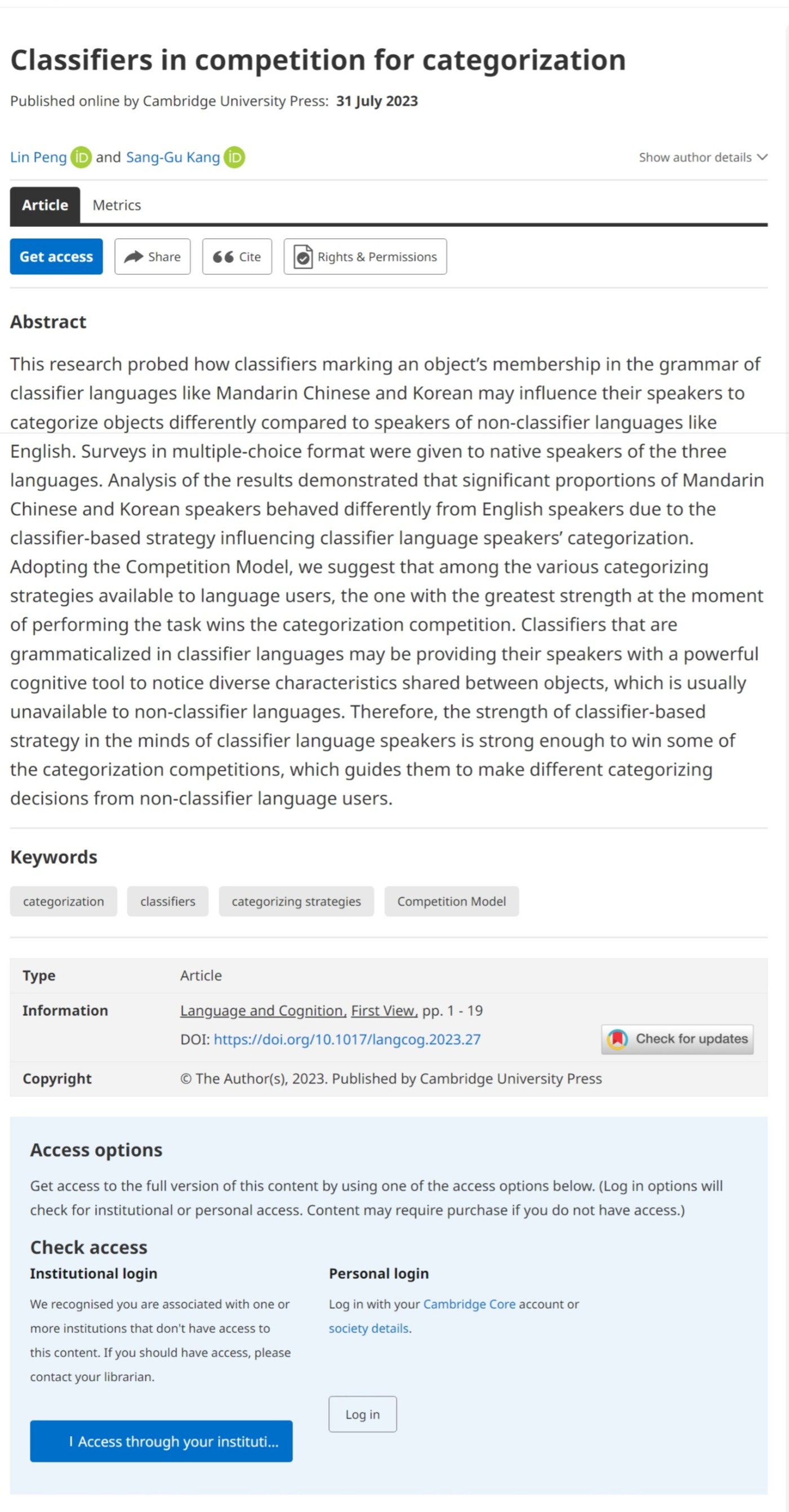Click the Cite quotation mark icon
This screenshot has height=1512, width=789.
pos(223,256)
